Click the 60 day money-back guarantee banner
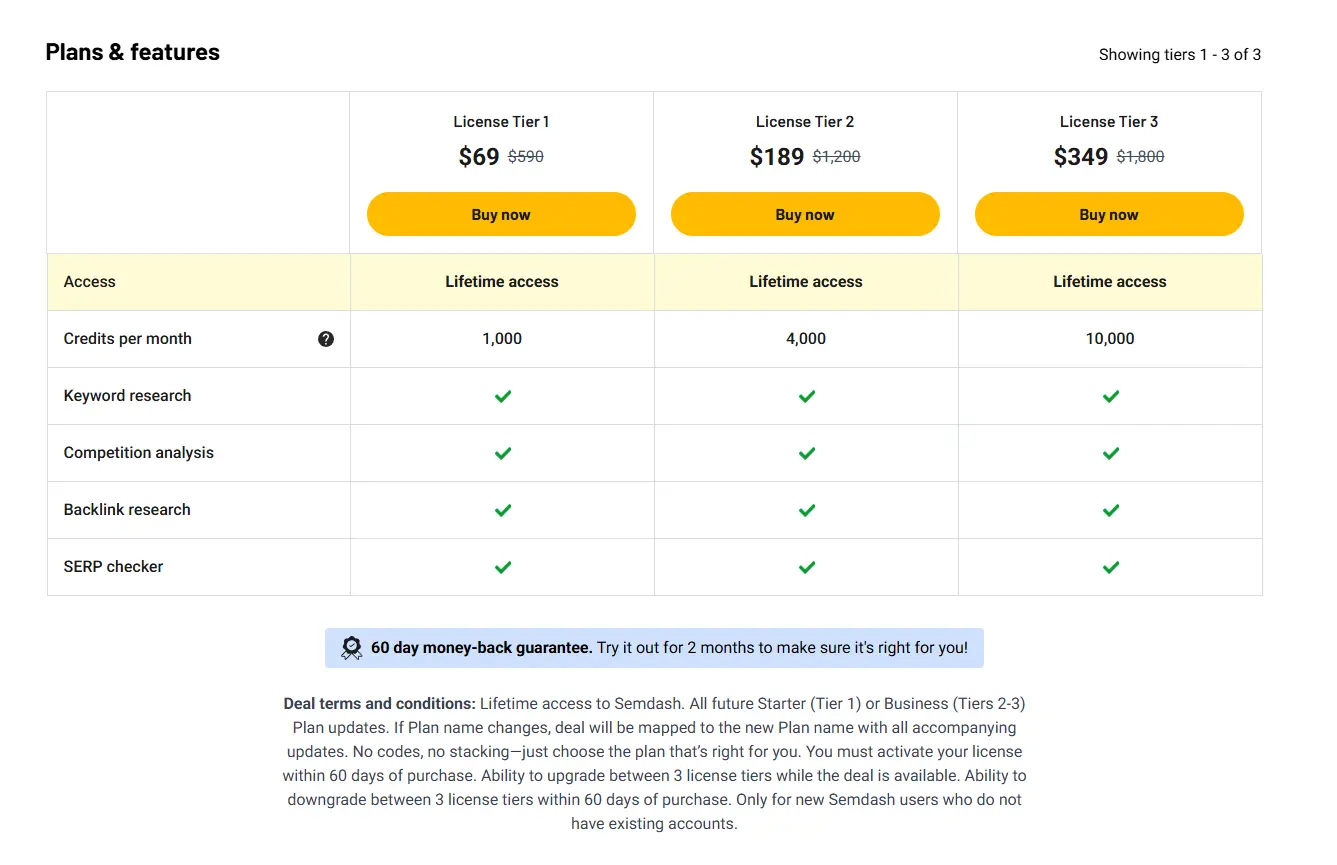The image size is (1337, 865). pos(654,648)
